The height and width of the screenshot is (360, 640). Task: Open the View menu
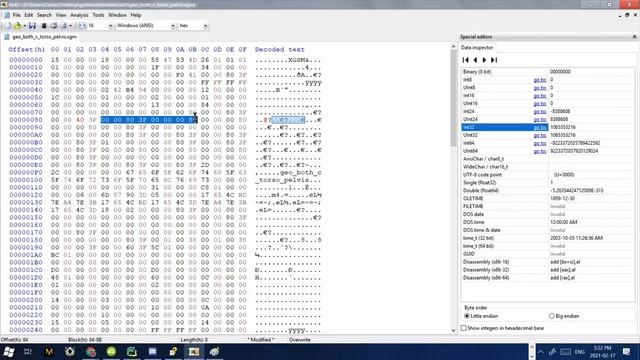(x=61, y=15)
